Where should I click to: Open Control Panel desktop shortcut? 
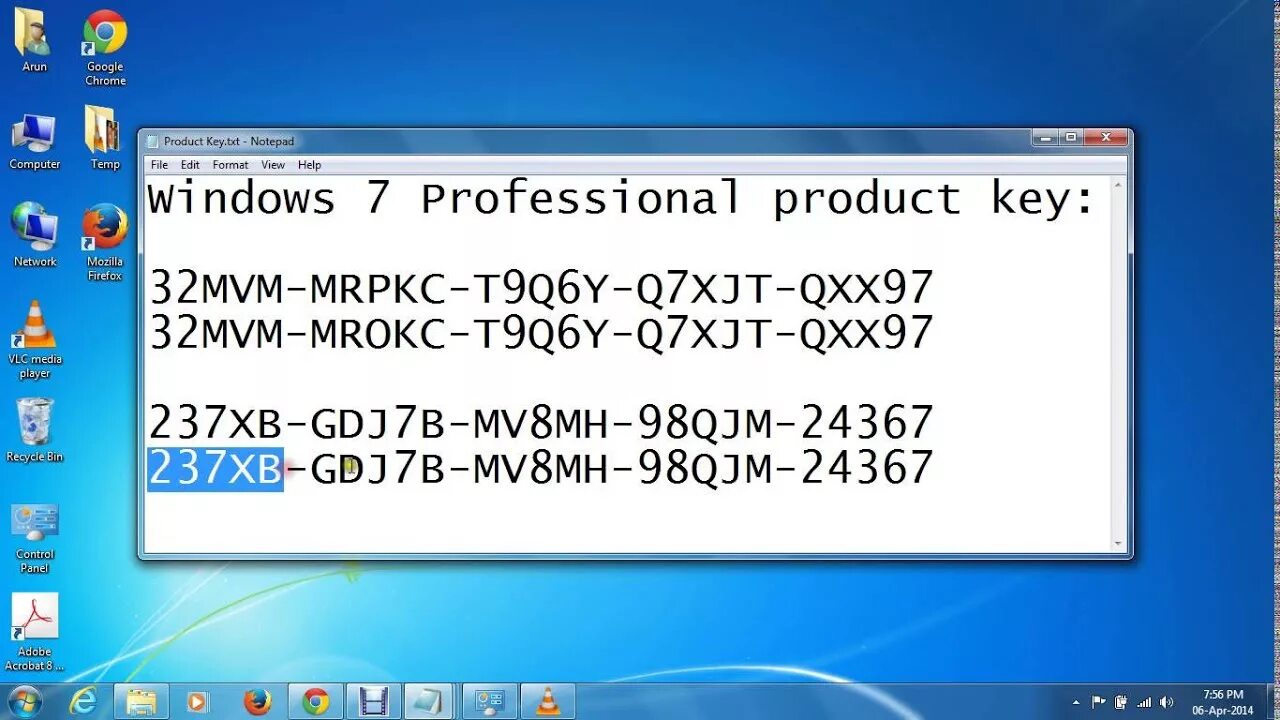click(x=35, y=539)
